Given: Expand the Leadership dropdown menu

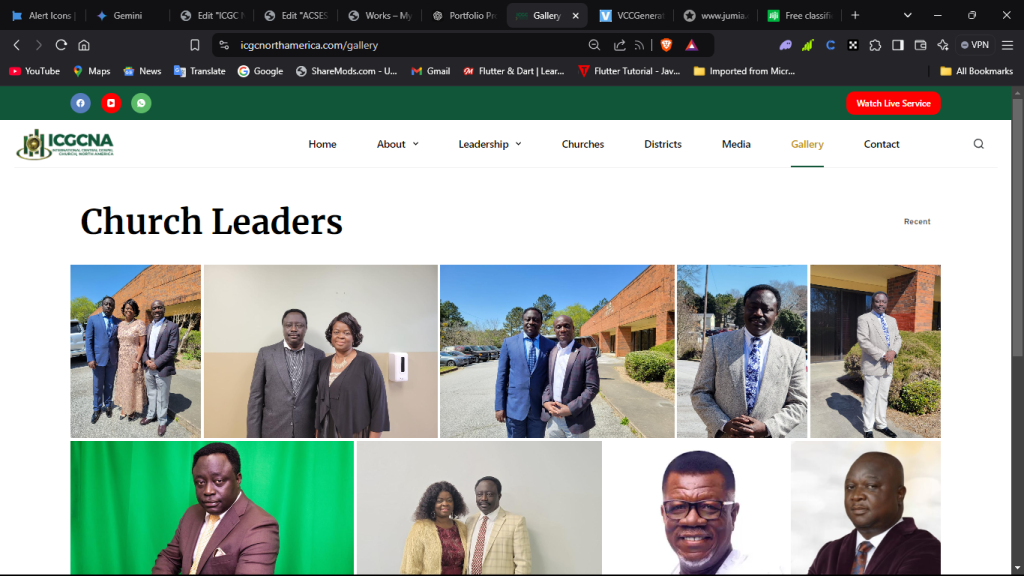Looking at the screenshot, I should tap(489, 144).
